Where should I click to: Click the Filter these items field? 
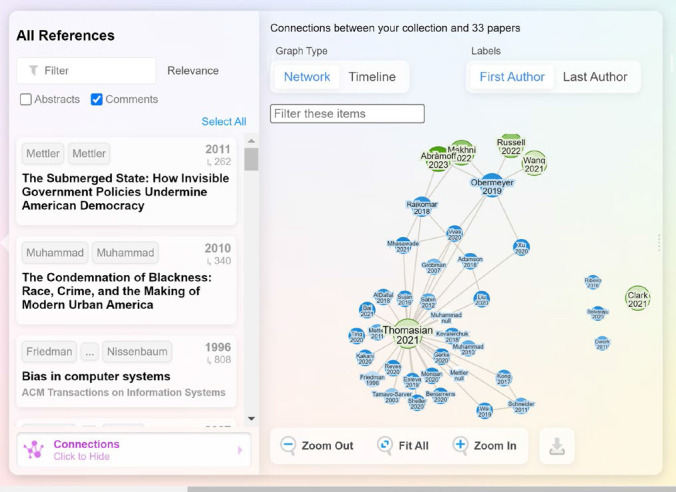pyautogui.click(x=347, y=114)
